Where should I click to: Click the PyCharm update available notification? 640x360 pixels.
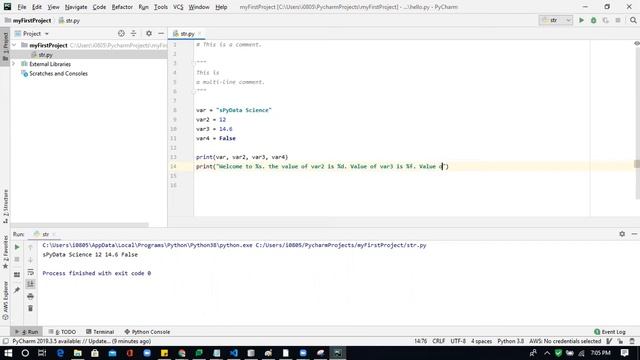(82, 341)
